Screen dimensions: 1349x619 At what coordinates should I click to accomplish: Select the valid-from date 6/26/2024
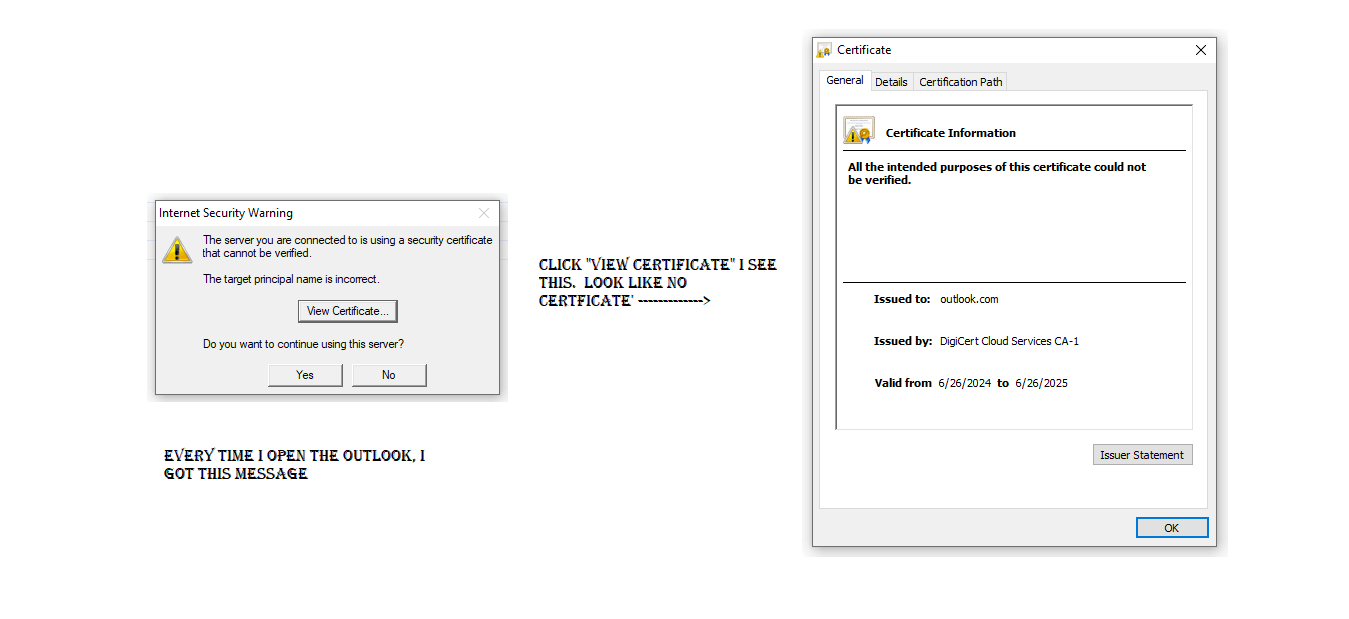965,383
